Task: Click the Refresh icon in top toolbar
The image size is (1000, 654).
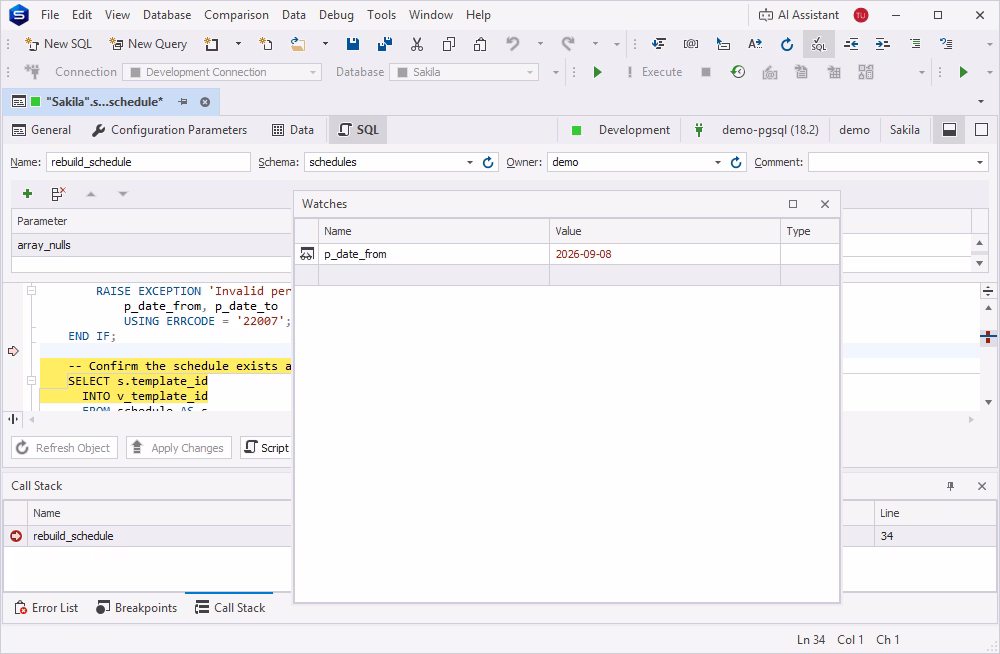Action: [x=787, y=44]
